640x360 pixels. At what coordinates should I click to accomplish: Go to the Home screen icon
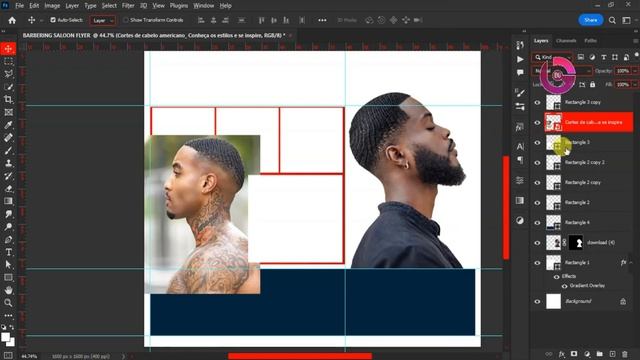[12, 20]
